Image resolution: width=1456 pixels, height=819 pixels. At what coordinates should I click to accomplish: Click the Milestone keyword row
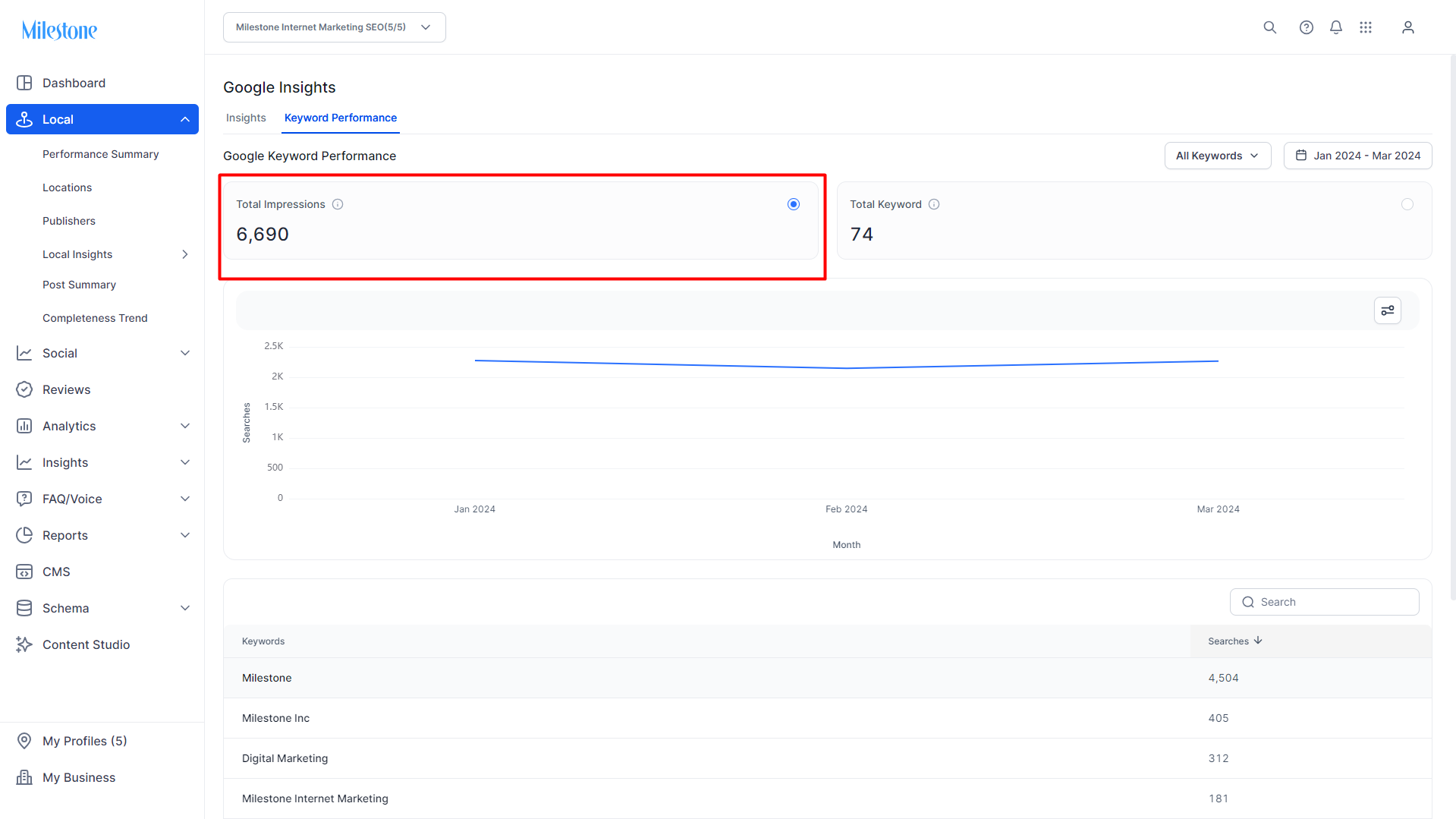click(827, 678)
